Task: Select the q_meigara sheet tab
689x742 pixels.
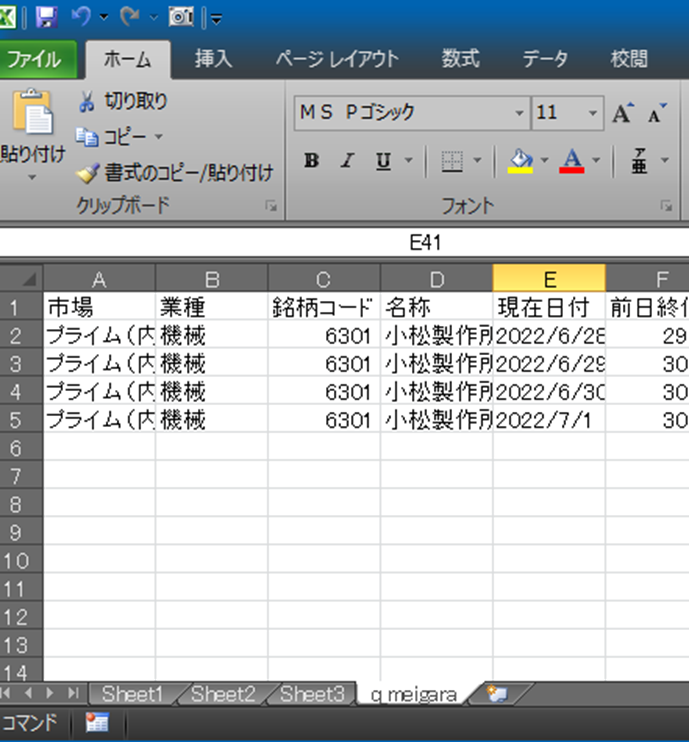Action: point(414,695)
